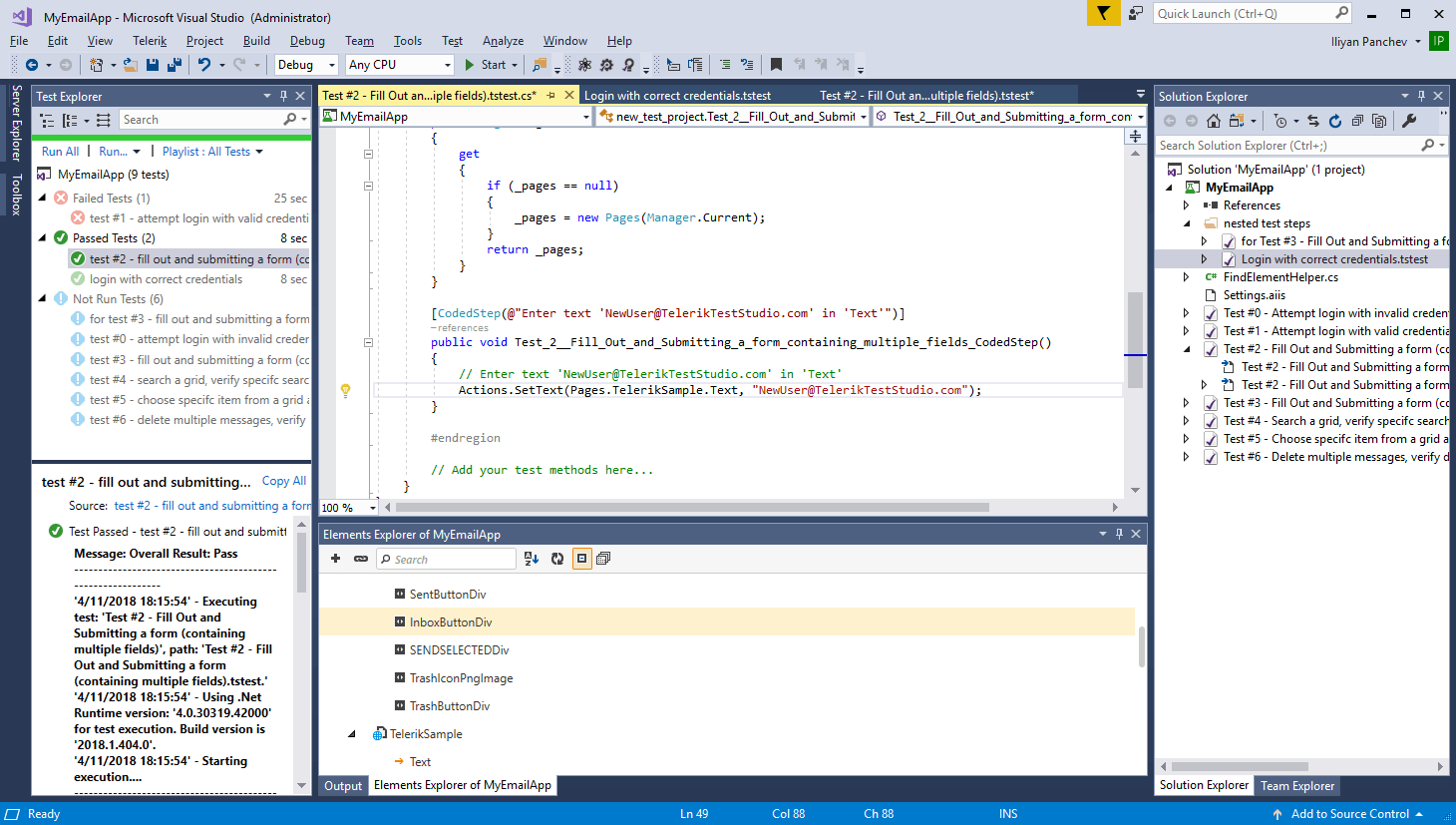Open the Playlist : All Tests dropdown

212,152
